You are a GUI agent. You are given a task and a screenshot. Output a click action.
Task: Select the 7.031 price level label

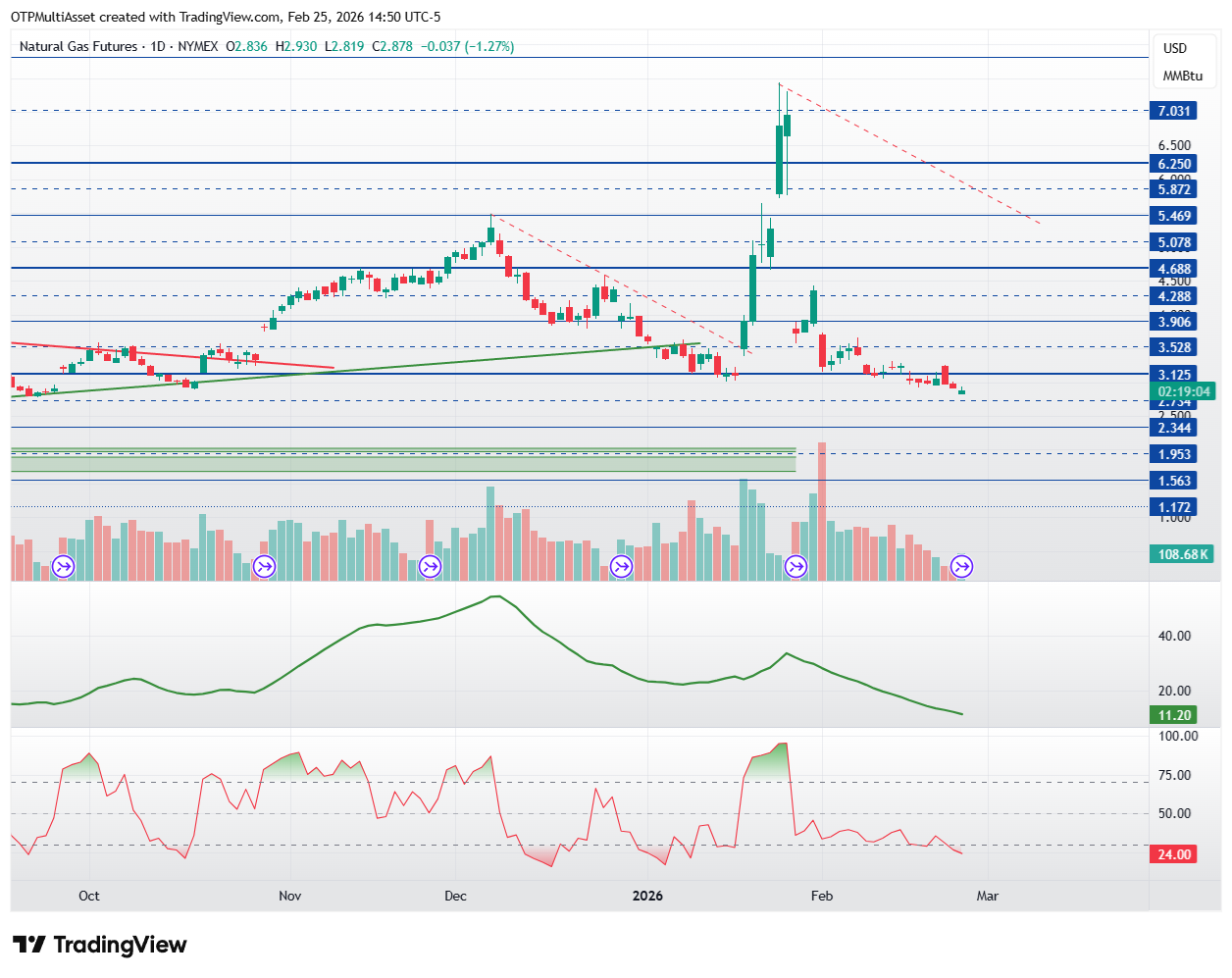point(1174,111)
